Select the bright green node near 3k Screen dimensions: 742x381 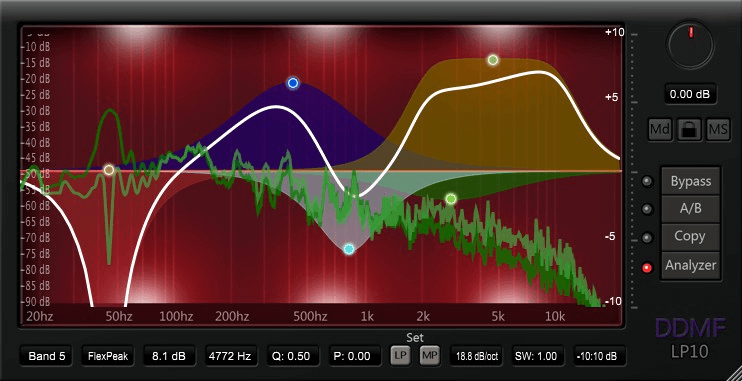[x=451, y=199]
